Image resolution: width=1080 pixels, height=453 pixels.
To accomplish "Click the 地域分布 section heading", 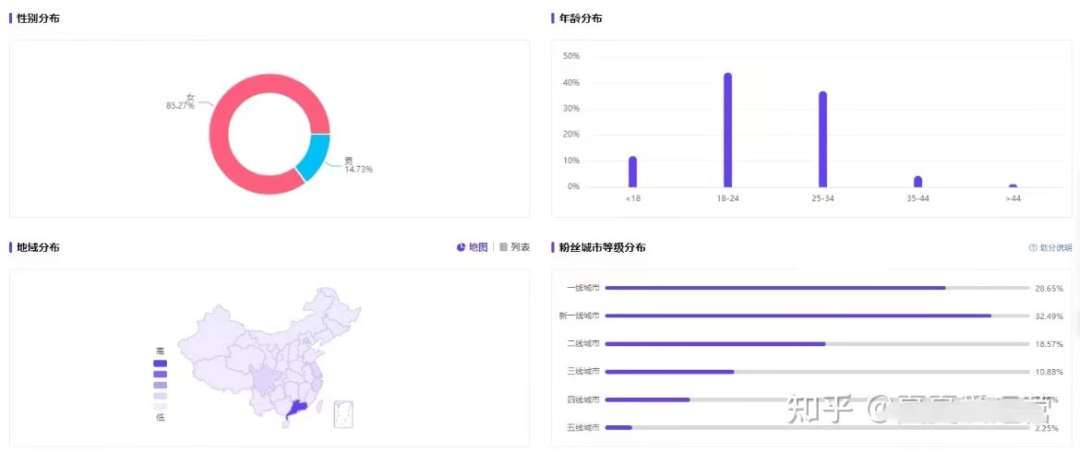I will (x=38, y=247).
